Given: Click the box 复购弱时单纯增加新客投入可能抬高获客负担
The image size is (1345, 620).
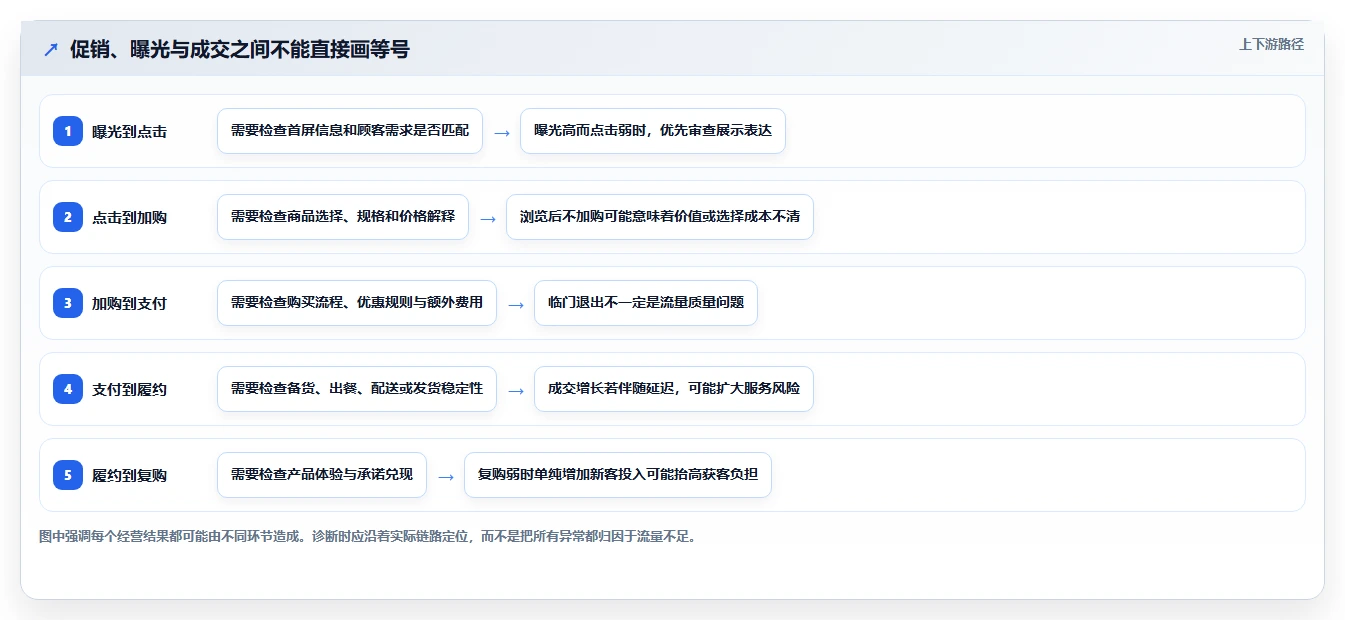Looking at the screenshot, I should pyautogui.click(x=618, y=475).
